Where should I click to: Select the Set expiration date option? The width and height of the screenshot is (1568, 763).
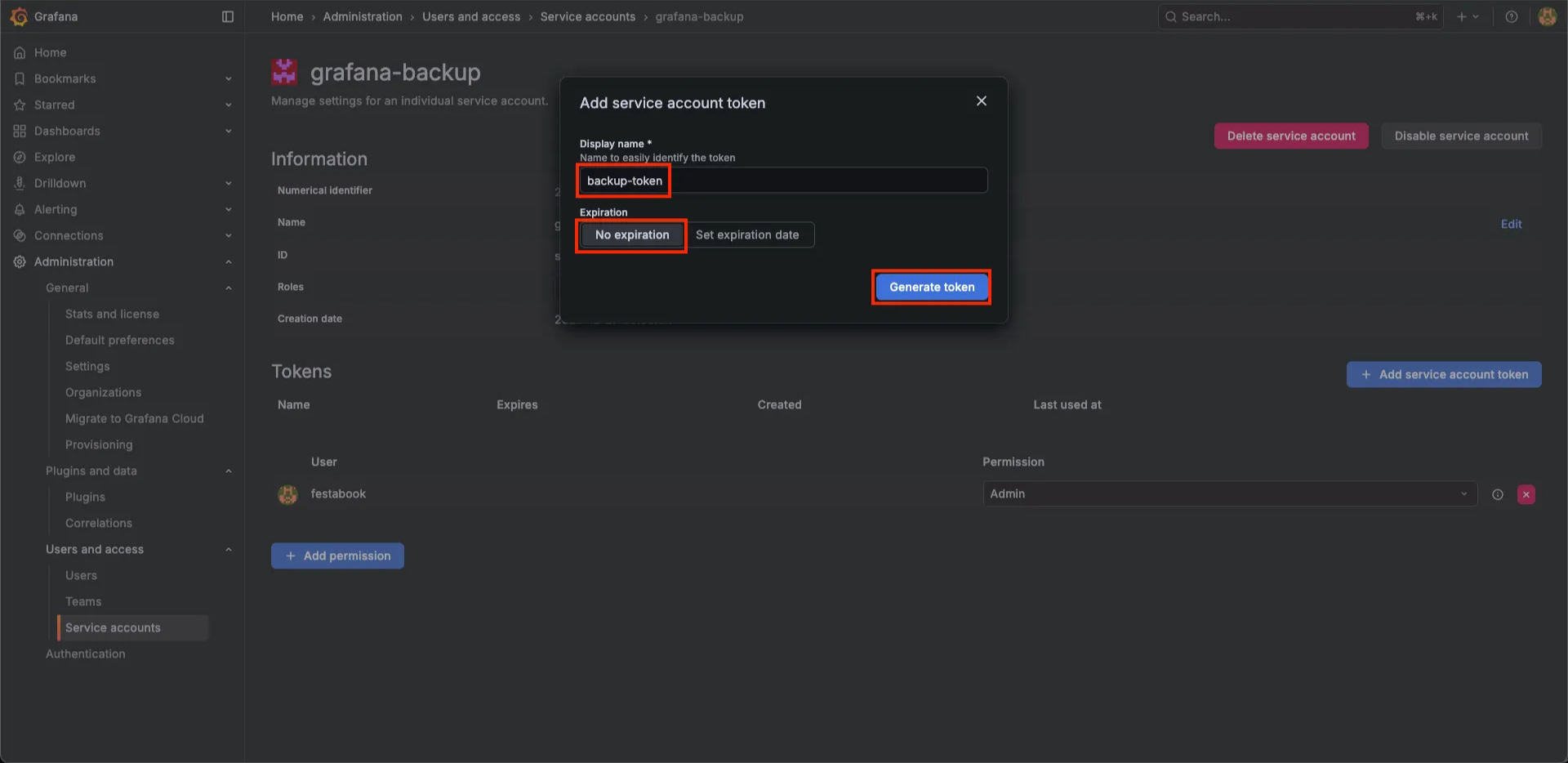[x=747, y=234]
